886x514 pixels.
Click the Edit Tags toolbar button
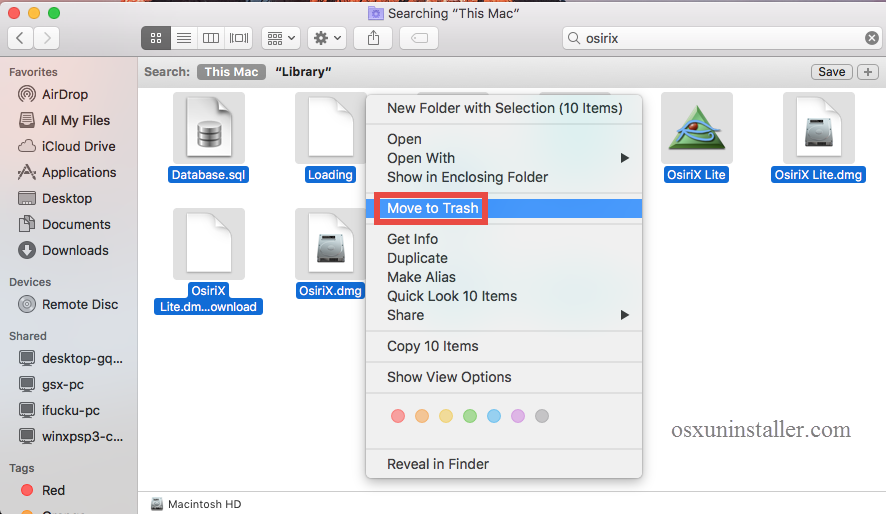[x=419, y=38]
